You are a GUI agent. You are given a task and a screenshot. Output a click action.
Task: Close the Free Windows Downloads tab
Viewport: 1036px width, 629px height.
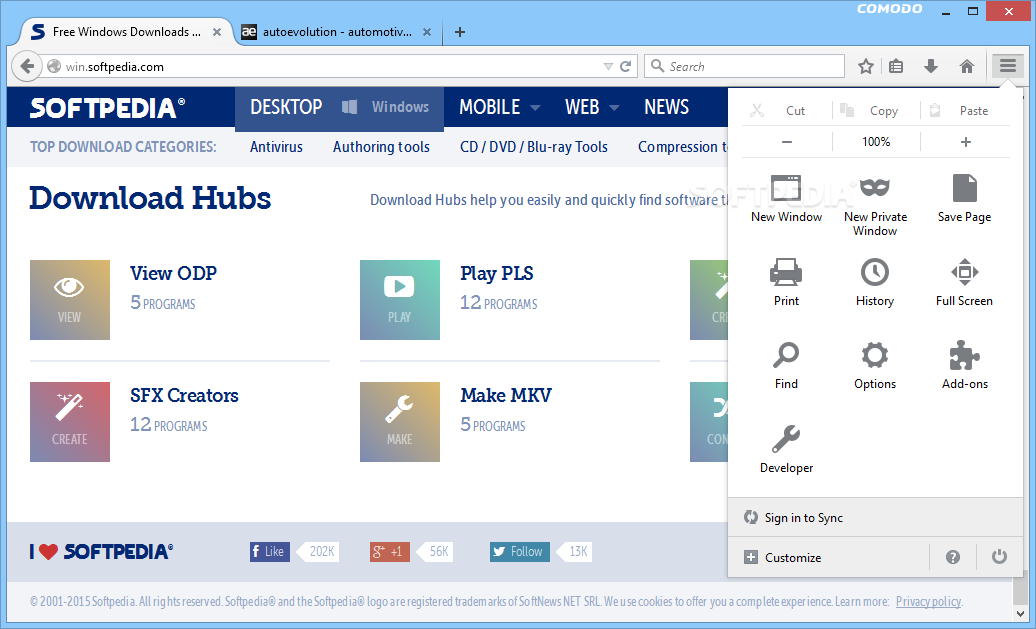217,32
